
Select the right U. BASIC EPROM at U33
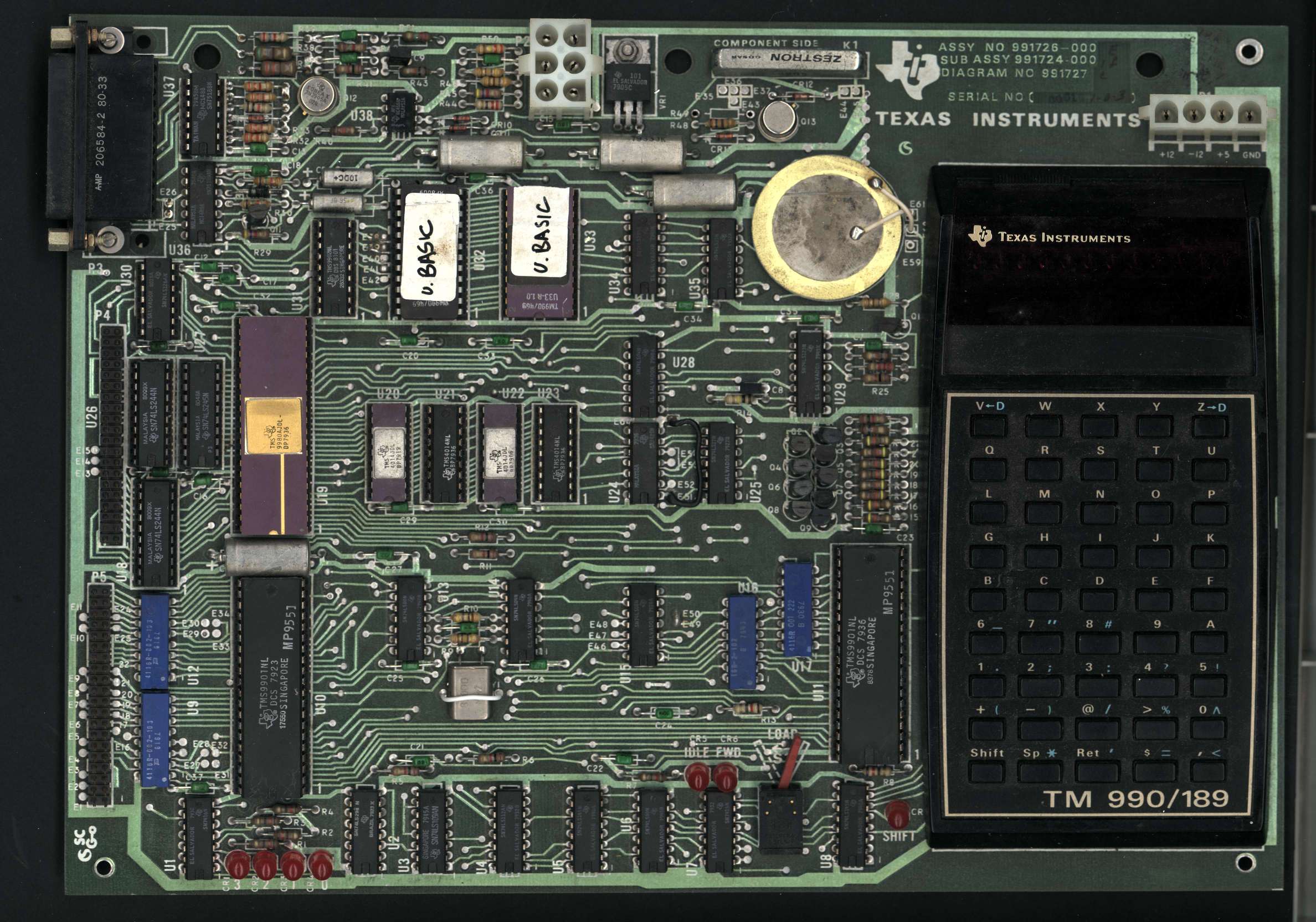(x=539, y=250)
